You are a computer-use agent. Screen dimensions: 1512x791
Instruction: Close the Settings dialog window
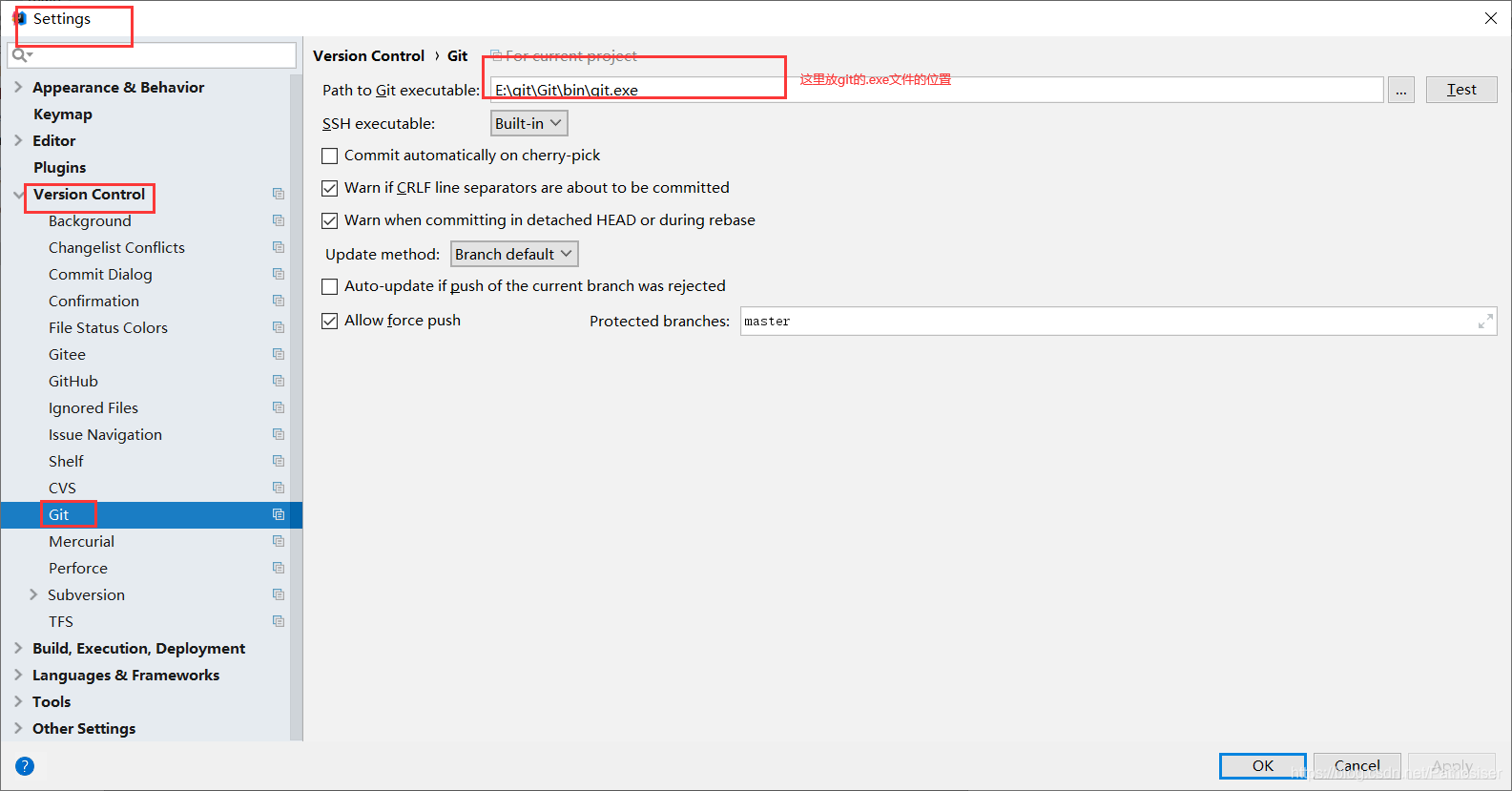coord(1491,18)
